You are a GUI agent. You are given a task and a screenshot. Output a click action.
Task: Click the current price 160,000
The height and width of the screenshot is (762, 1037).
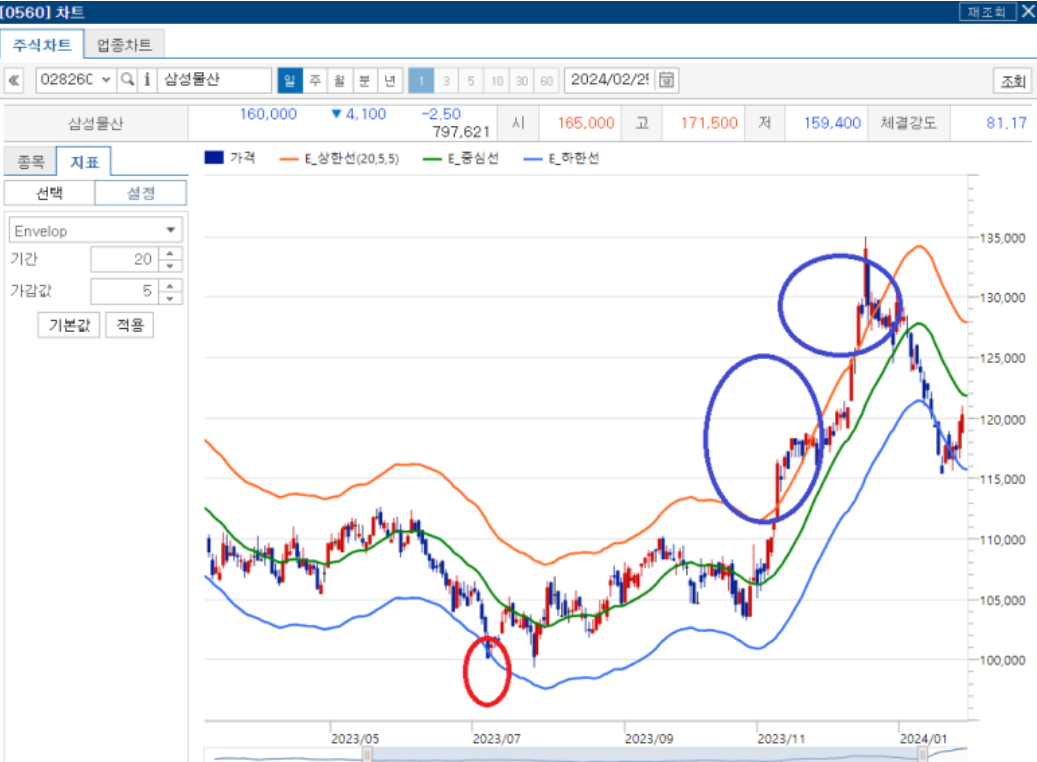point(268,114)
